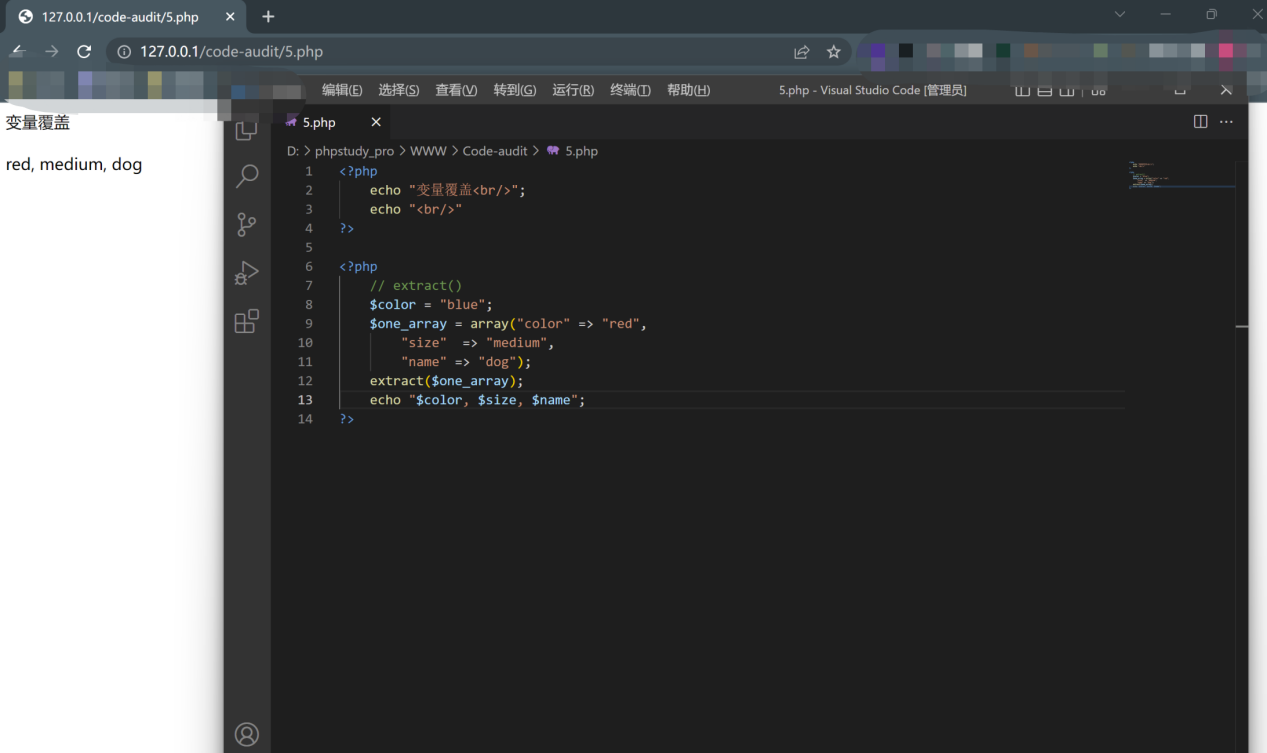The image size is (1267, 753).
Task: Open the 查看(V) menu
Action: [x=456, y=90]
